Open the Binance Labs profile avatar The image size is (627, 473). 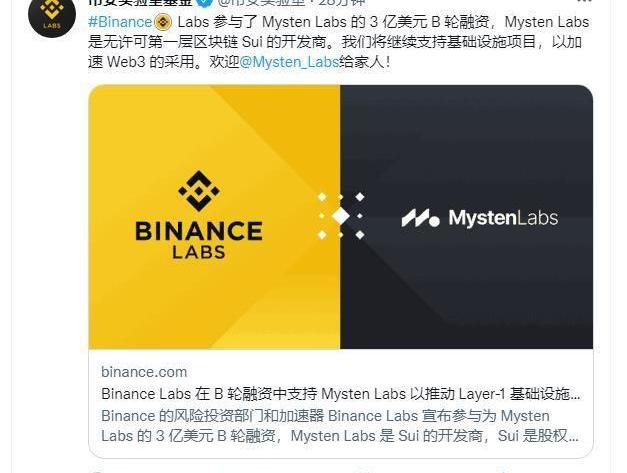click(52, 14)
